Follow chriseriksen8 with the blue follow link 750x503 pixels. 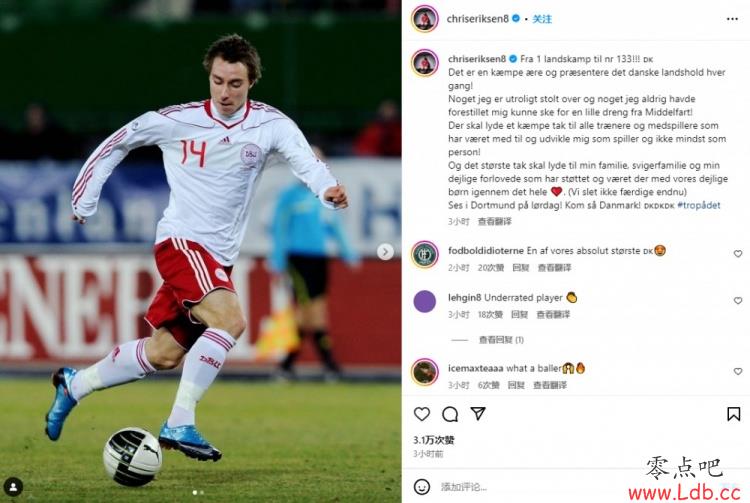[x=542, y=19]
